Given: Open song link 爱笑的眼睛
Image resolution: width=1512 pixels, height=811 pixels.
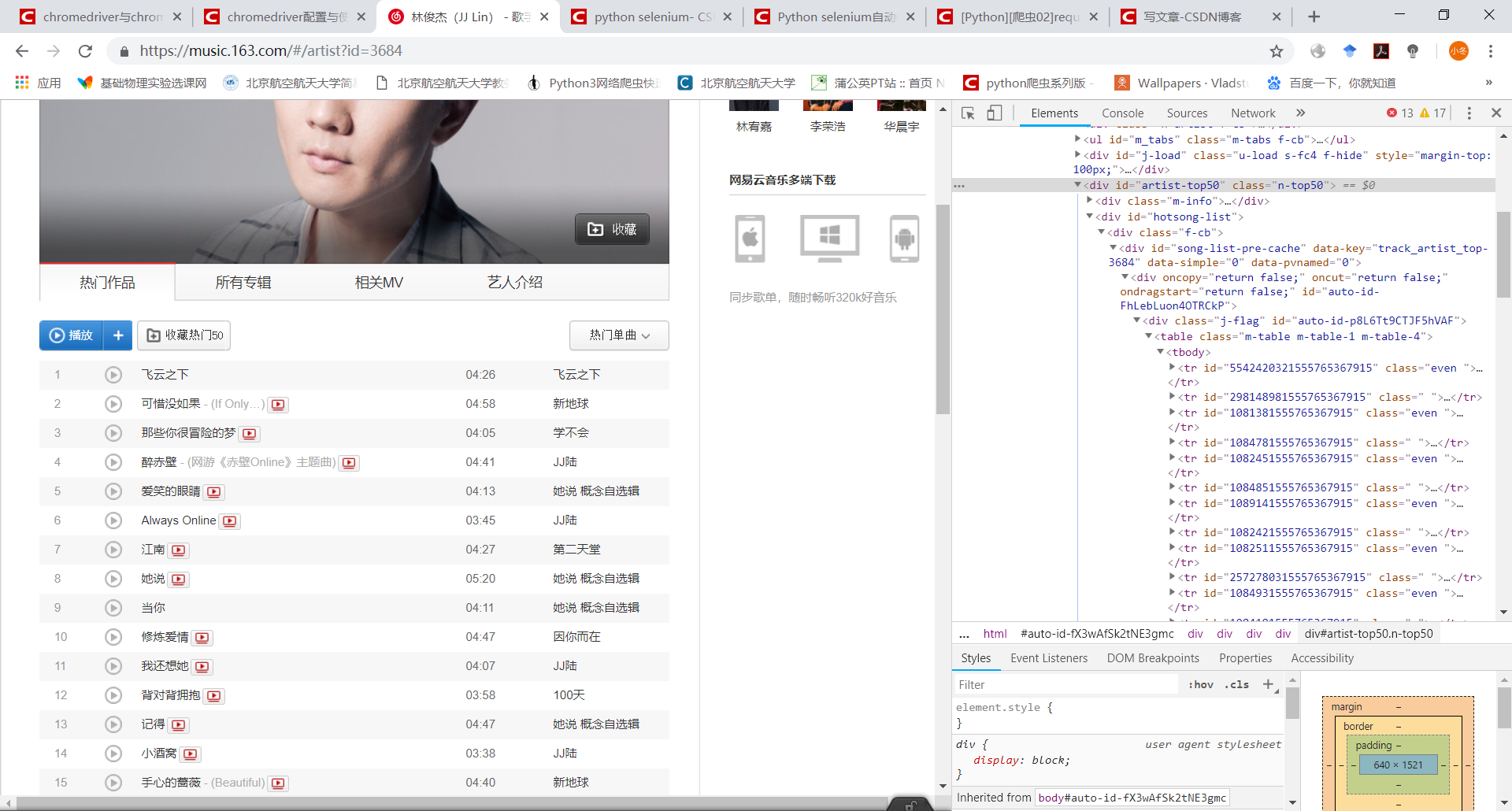Looking at the screenshot, I should click(x=171, y=491).
